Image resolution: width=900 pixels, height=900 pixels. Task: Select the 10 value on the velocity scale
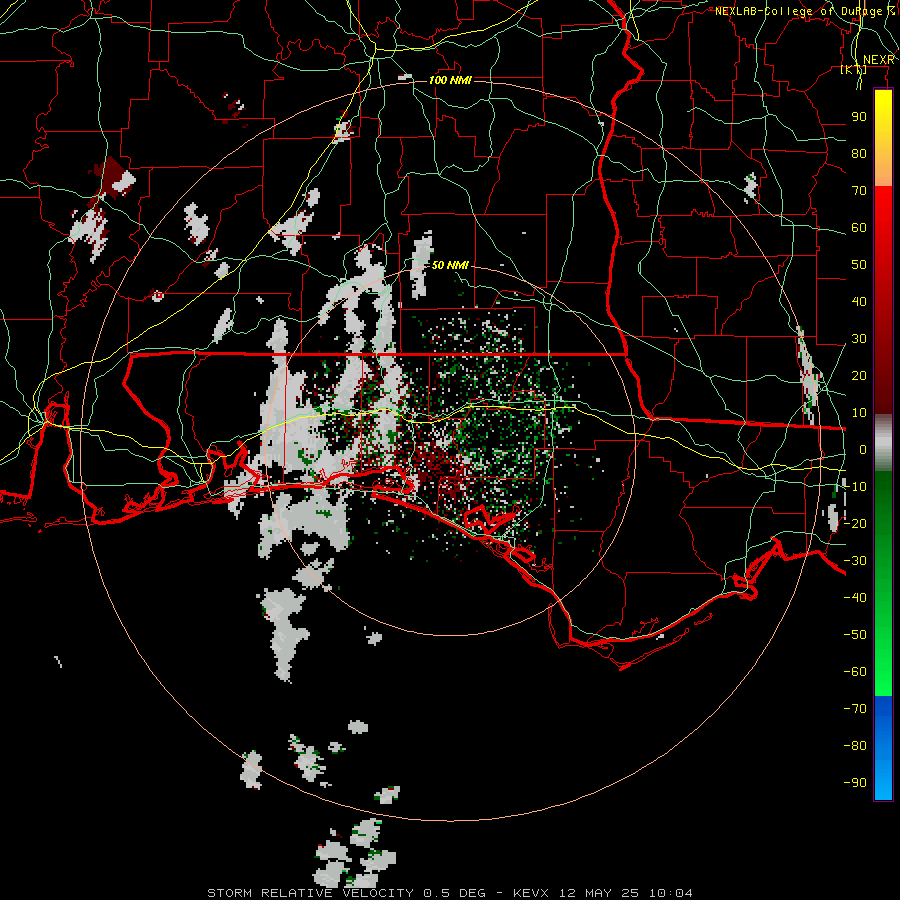[x=859, y=413]
